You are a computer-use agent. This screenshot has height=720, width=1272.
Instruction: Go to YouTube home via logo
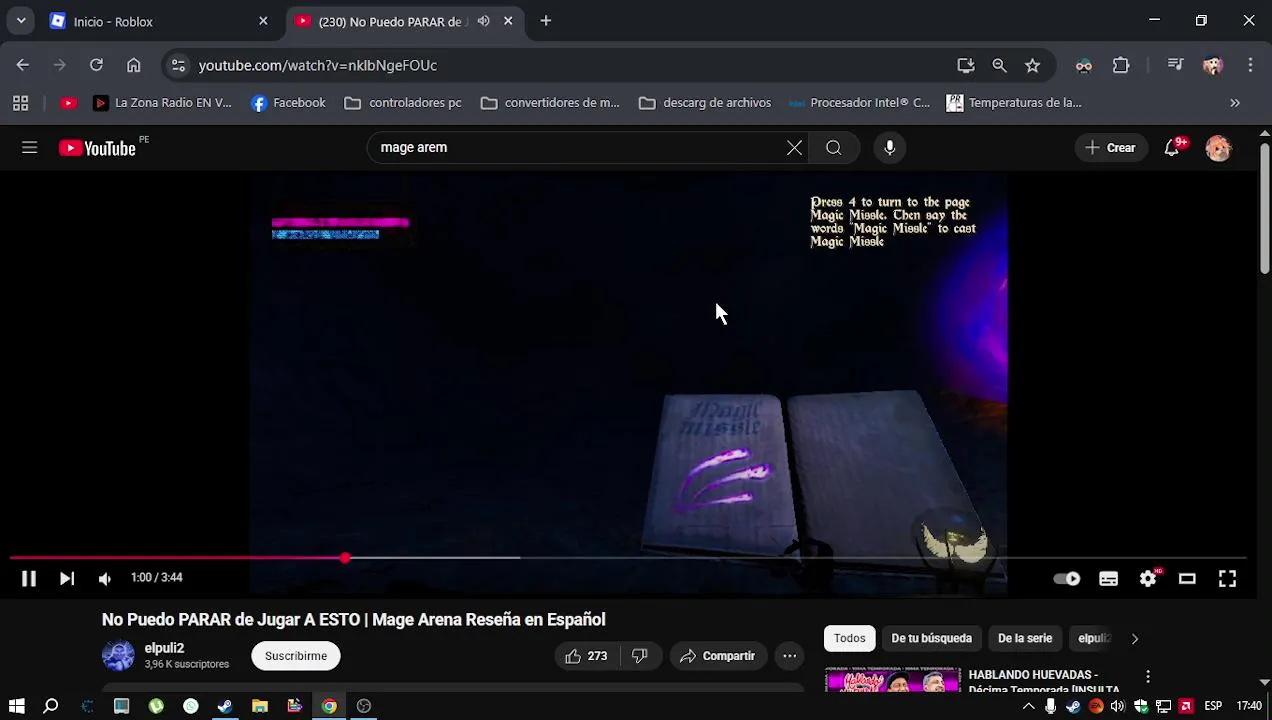(x=97, y=148)
